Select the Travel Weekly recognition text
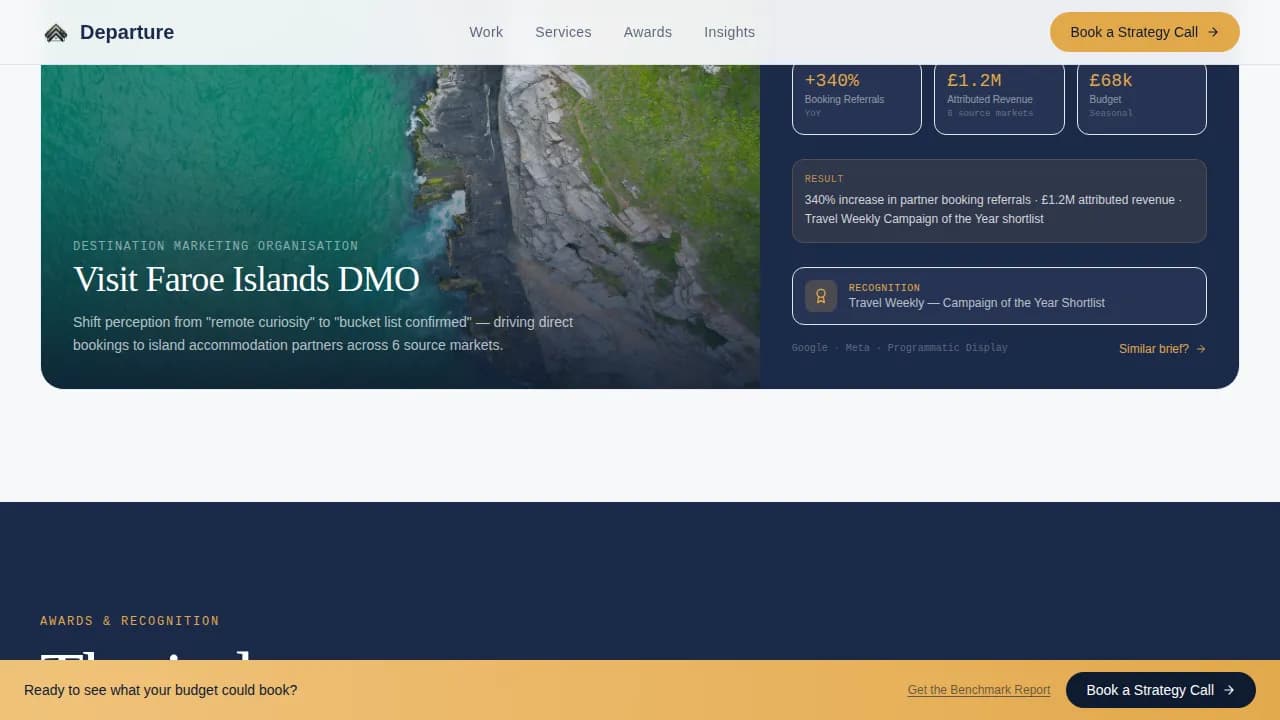This screenshot has width=1280, height=720. [977, 303]
